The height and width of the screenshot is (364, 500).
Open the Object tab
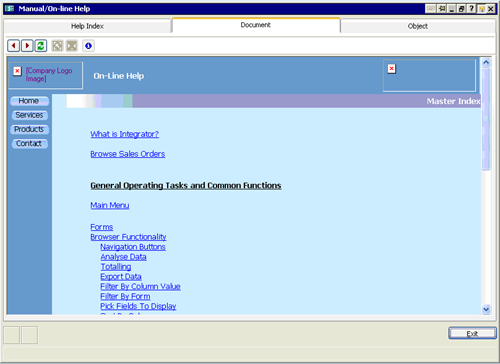click(x=418, y=26)
